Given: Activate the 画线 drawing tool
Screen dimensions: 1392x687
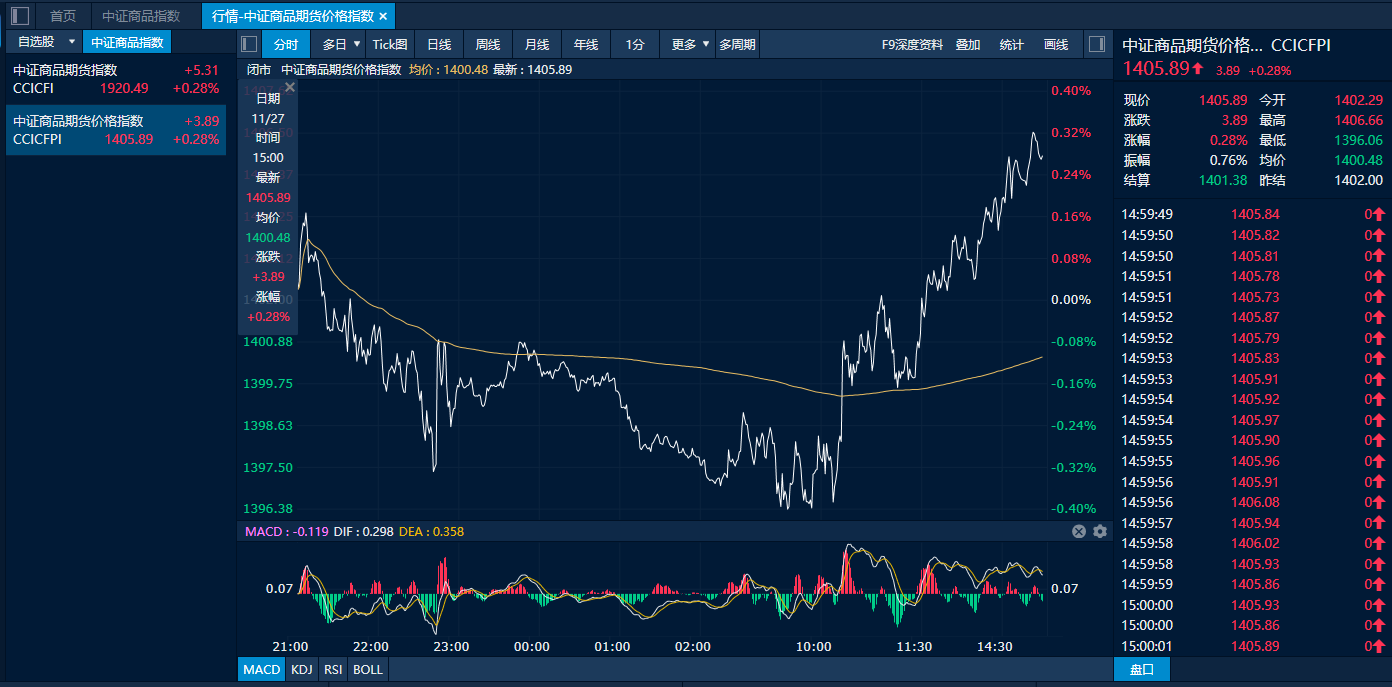Looking at the screenshot, I should 1056,44.
